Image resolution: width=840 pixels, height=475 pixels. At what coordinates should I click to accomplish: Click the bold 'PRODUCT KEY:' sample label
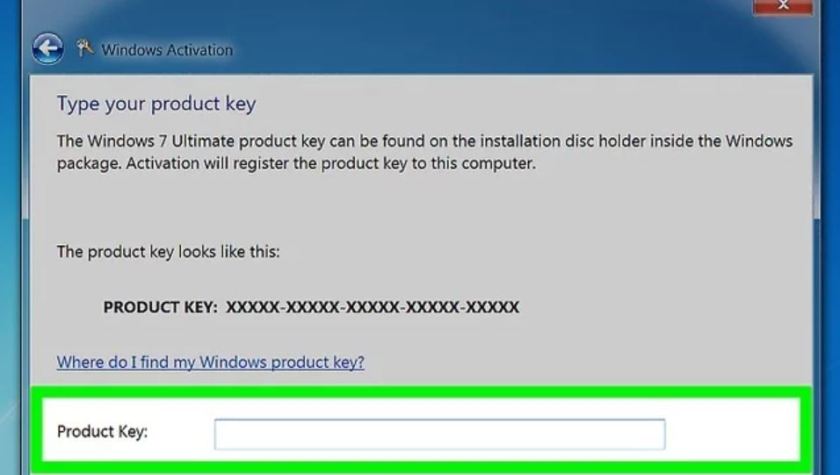pyautogui.click(x=160, y=307)
